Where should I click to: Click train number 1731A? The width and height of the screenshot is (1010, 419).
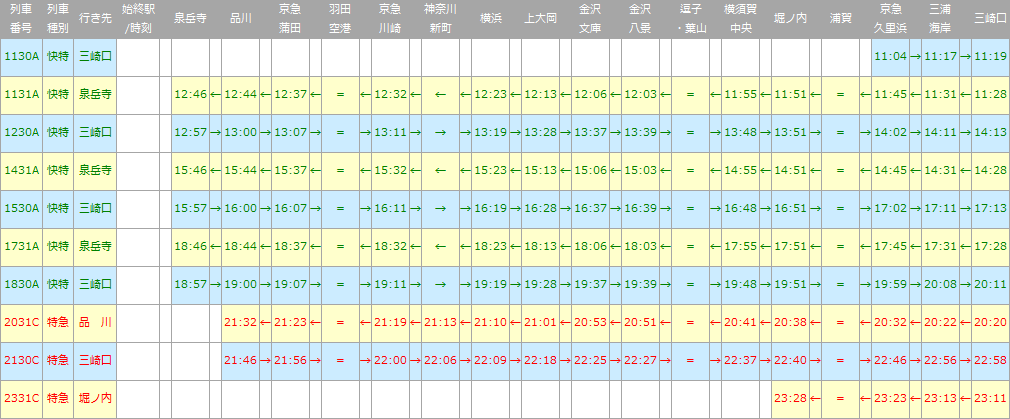[x=21, y=246]
